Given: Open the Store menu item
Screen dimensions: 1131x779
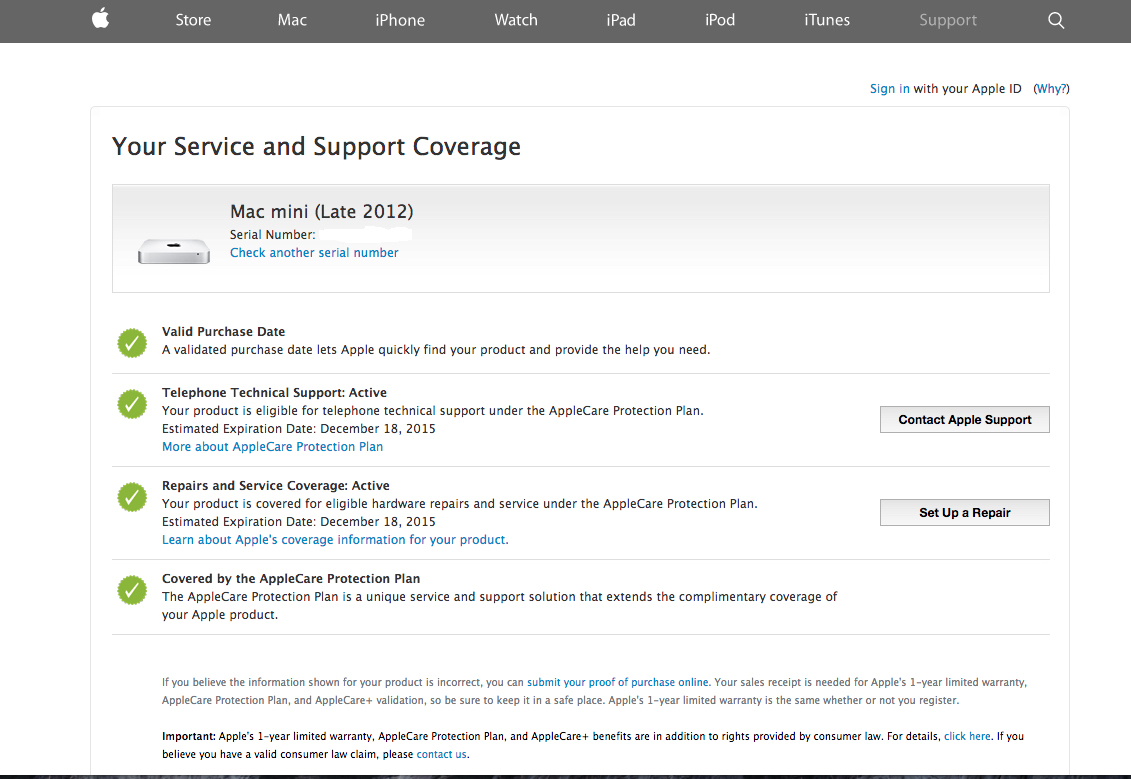Looking at the screenshot, I should click(193, 20).
